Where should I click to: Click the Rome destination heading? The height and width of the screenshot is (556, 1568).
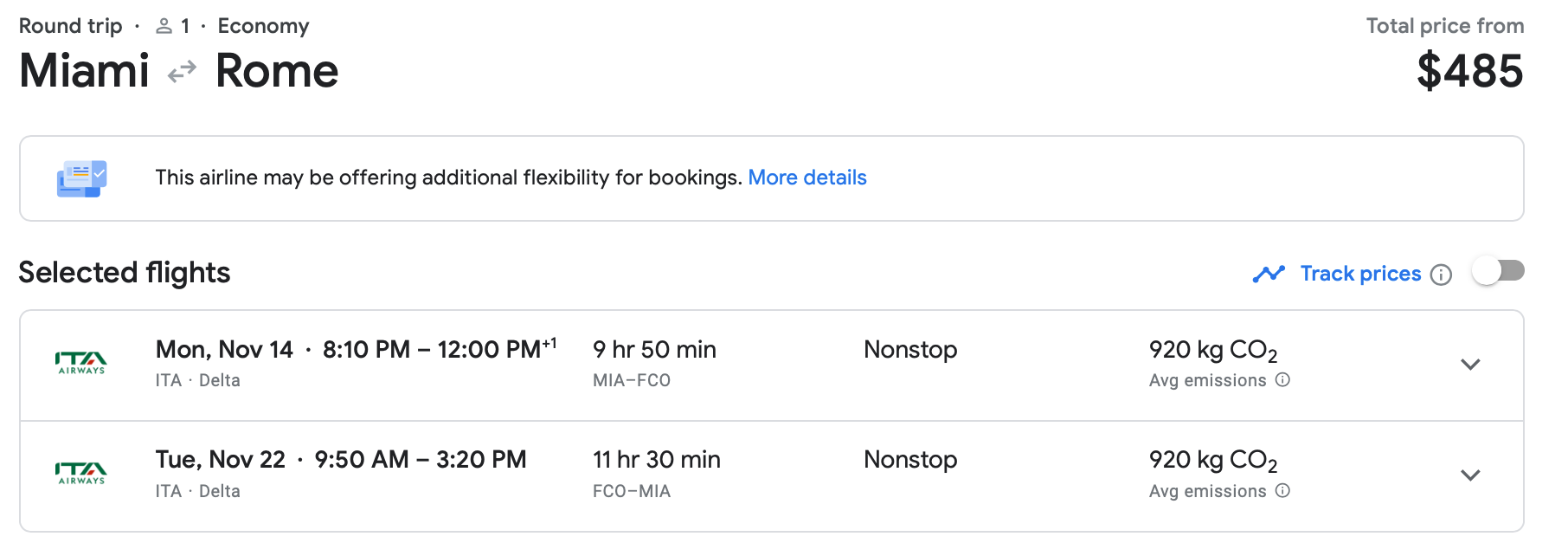(277, 71)
